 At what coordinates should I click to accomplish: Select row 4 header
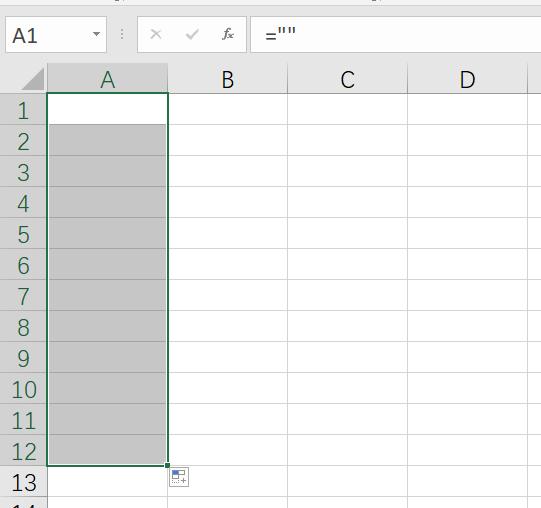23,202
